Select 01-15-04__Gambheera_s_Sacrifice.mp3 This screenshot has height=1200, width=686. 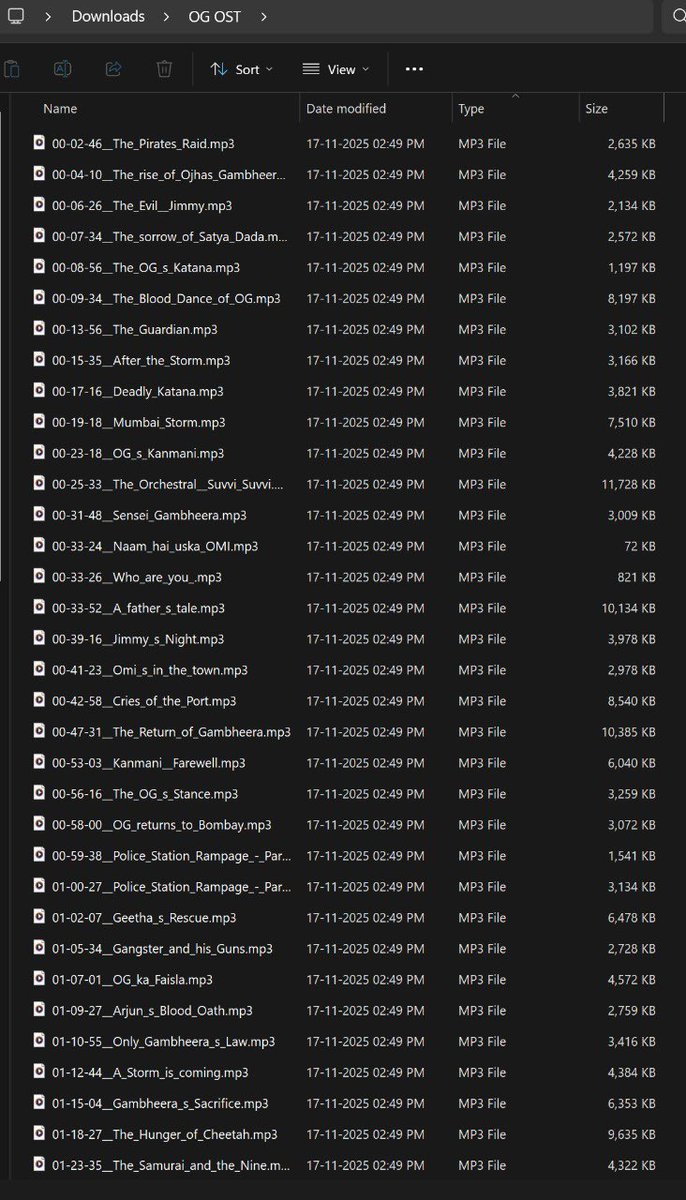(x=160, y=1103)
